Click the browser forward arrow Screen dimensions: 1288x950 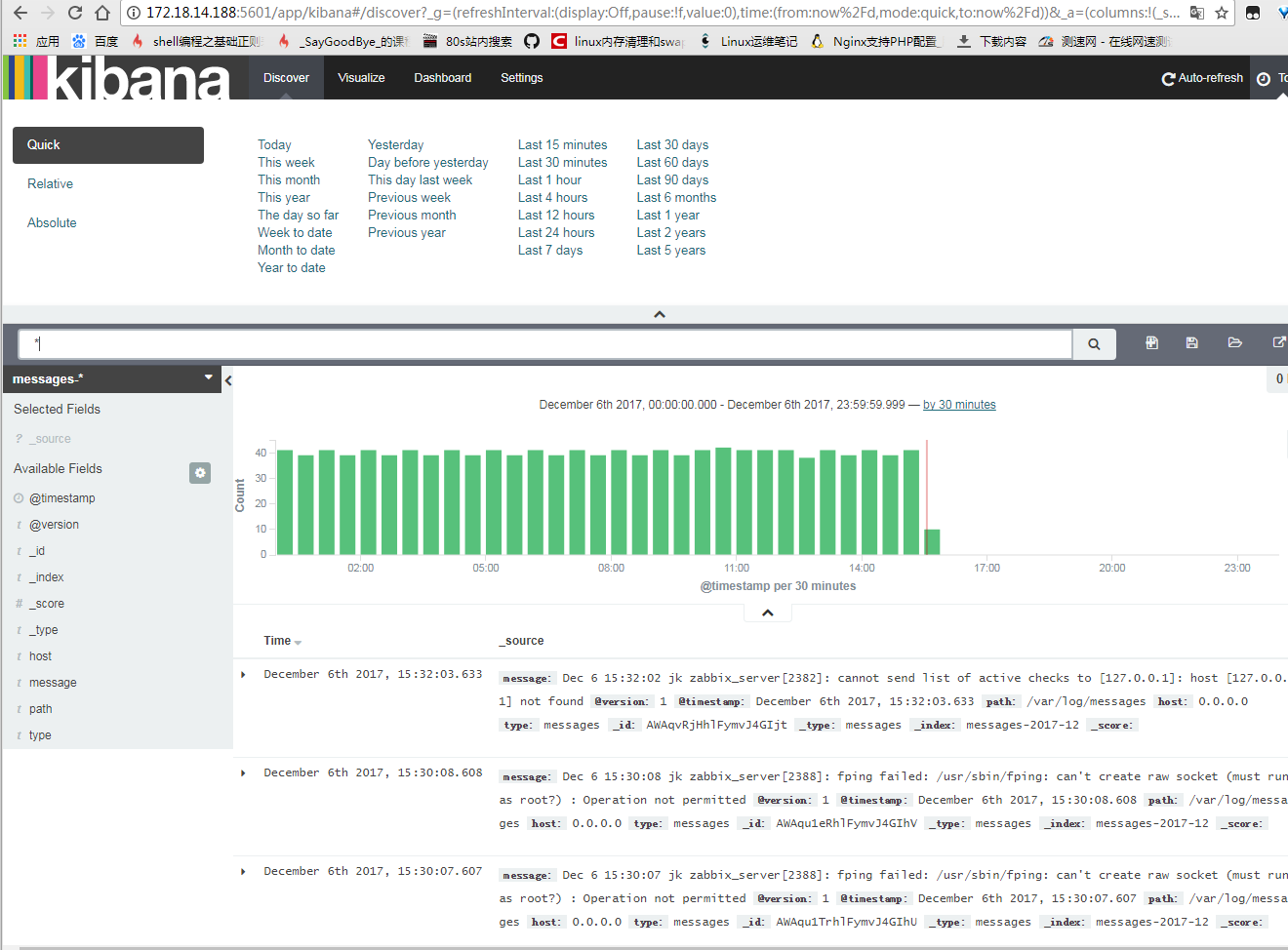(x=47, y=14)
